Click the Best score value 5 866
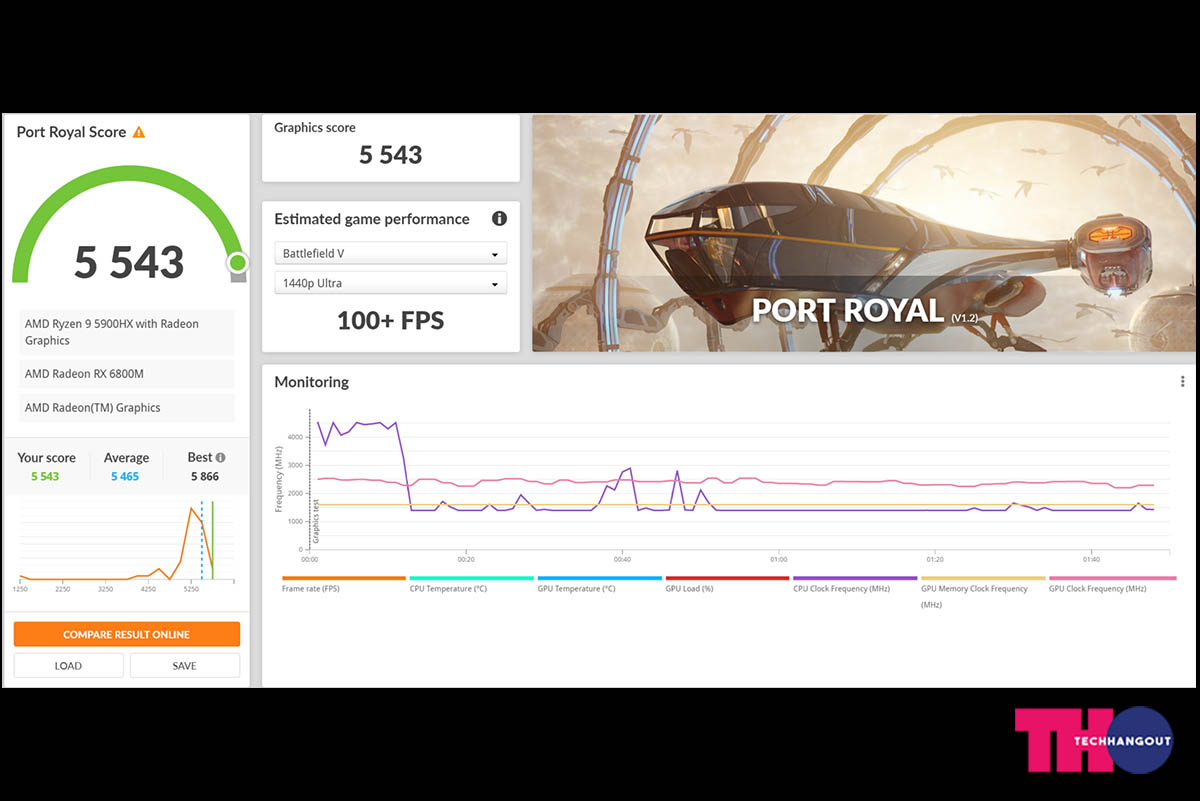The height and width of the screenshot is (801, 1200). [206, 477]
